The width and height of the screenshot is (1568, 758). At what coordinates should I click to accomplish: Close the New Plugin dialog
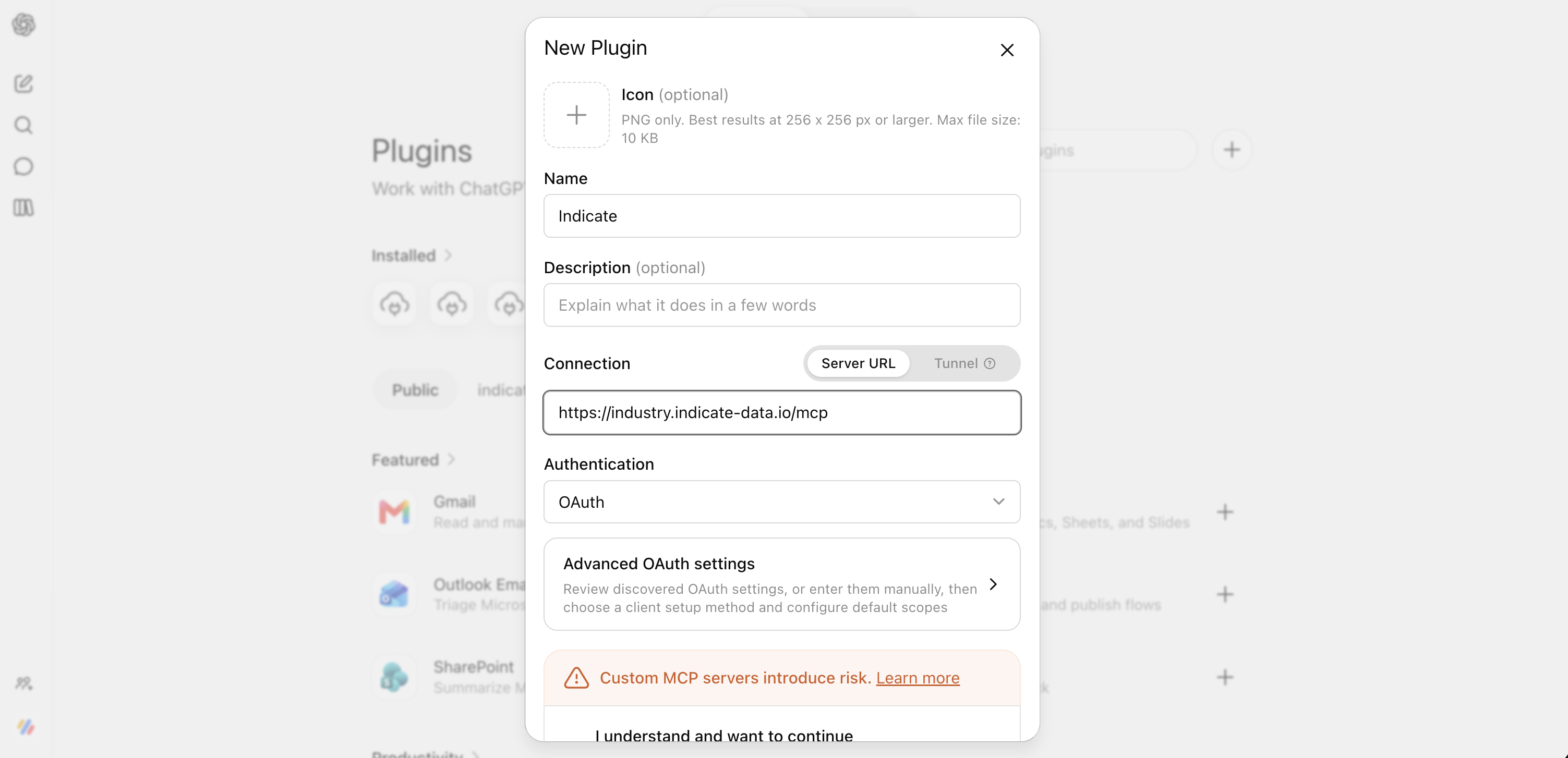(1007, 50)
